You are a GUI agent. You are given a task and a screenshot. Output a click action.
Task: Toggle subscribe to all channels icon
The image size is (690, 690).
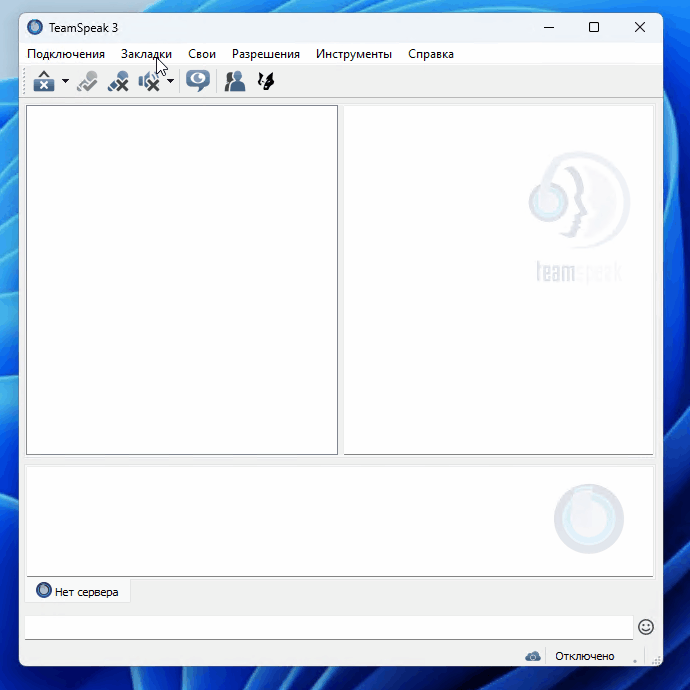[198, 81]
